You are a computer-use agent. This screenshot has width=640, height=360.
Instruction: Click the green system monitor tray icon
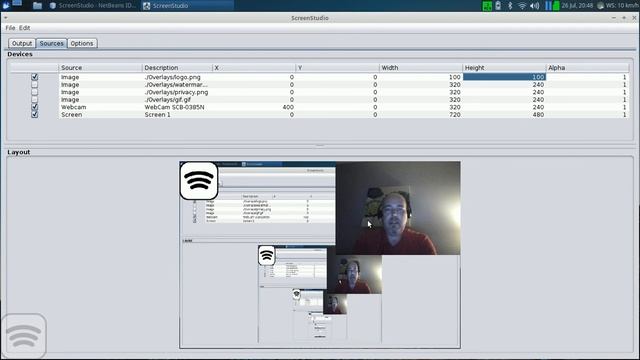[487, 6]
